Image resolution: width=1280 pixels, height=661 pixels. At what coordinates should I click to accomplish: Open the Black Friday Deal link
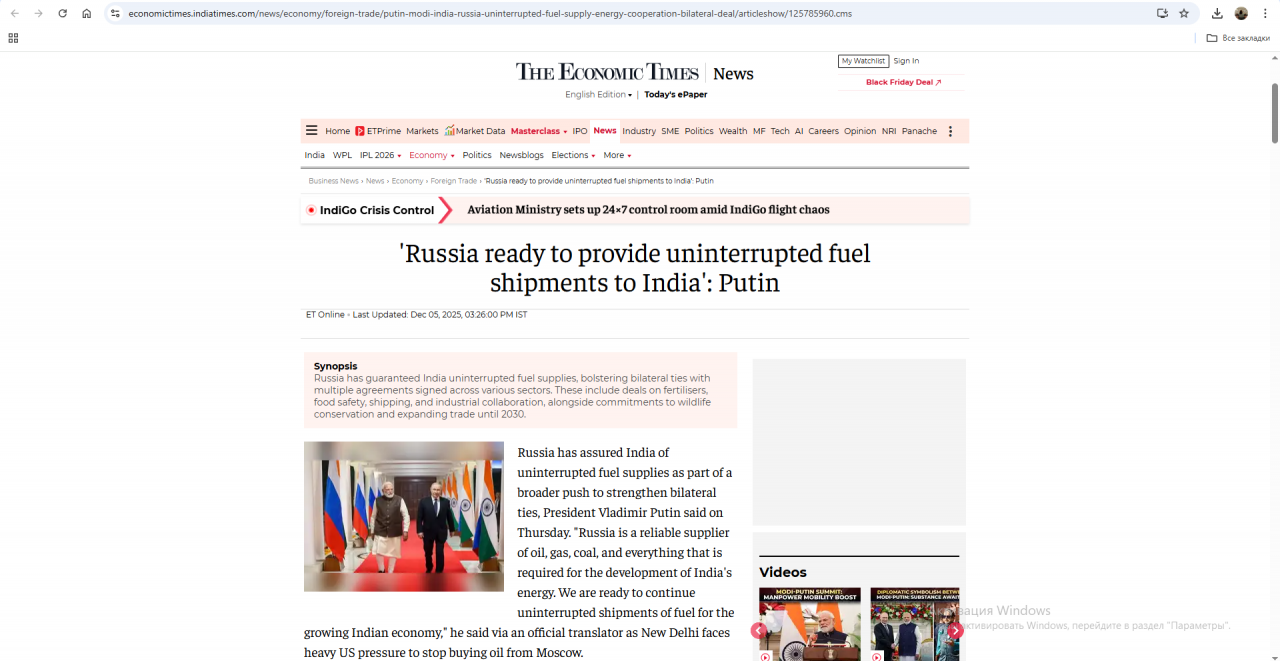pos(903,82)
